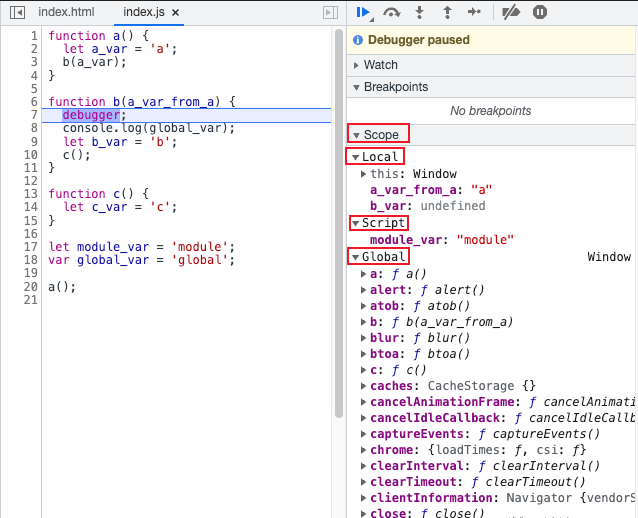
Task: Expand the atob function entry
Action: pyautogui.click(x=363, y=306)
